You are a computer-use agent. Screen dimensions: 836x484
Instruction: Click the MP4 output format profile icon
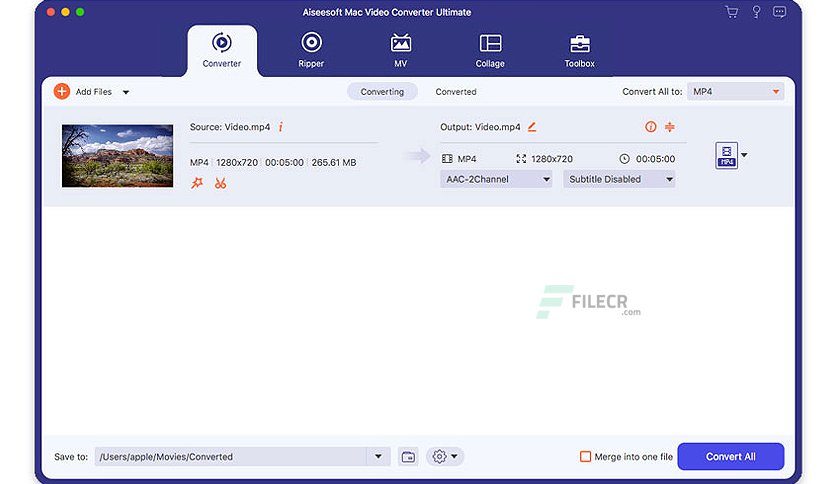[726, 155]
